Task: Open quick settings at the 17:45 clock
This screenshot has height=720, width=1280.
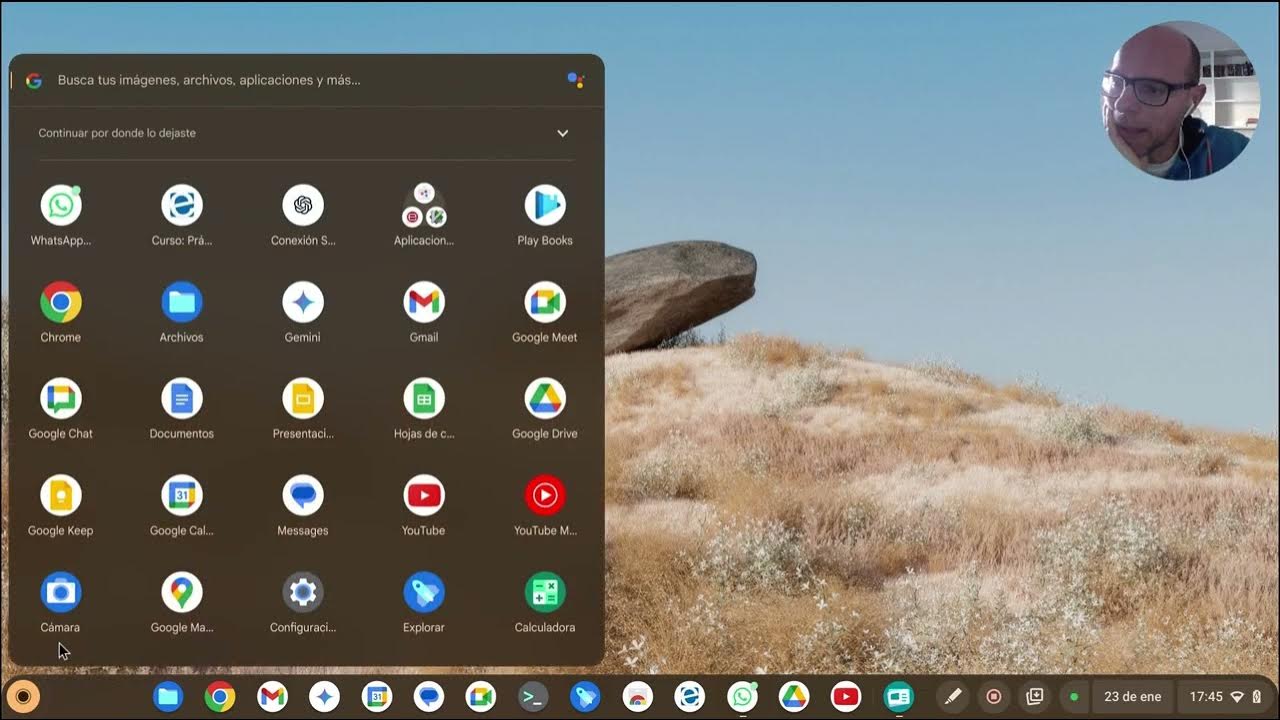Action: pyautogui.click(x=1225, y=696)
